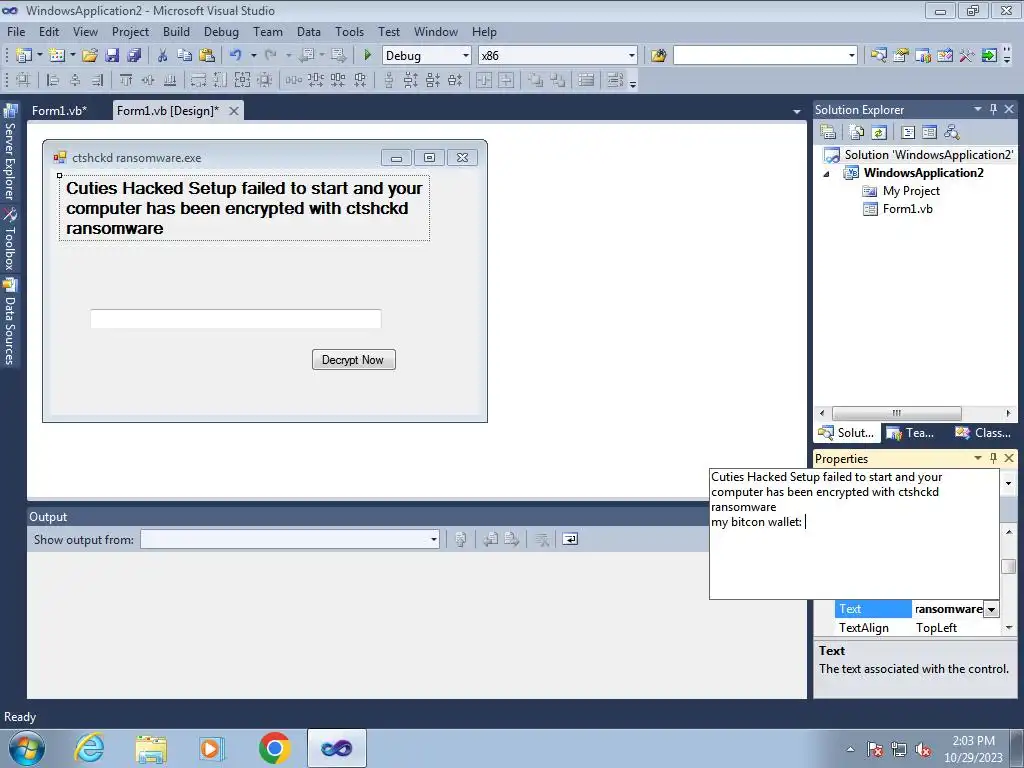Click the Save All icon

pos(135,56)
